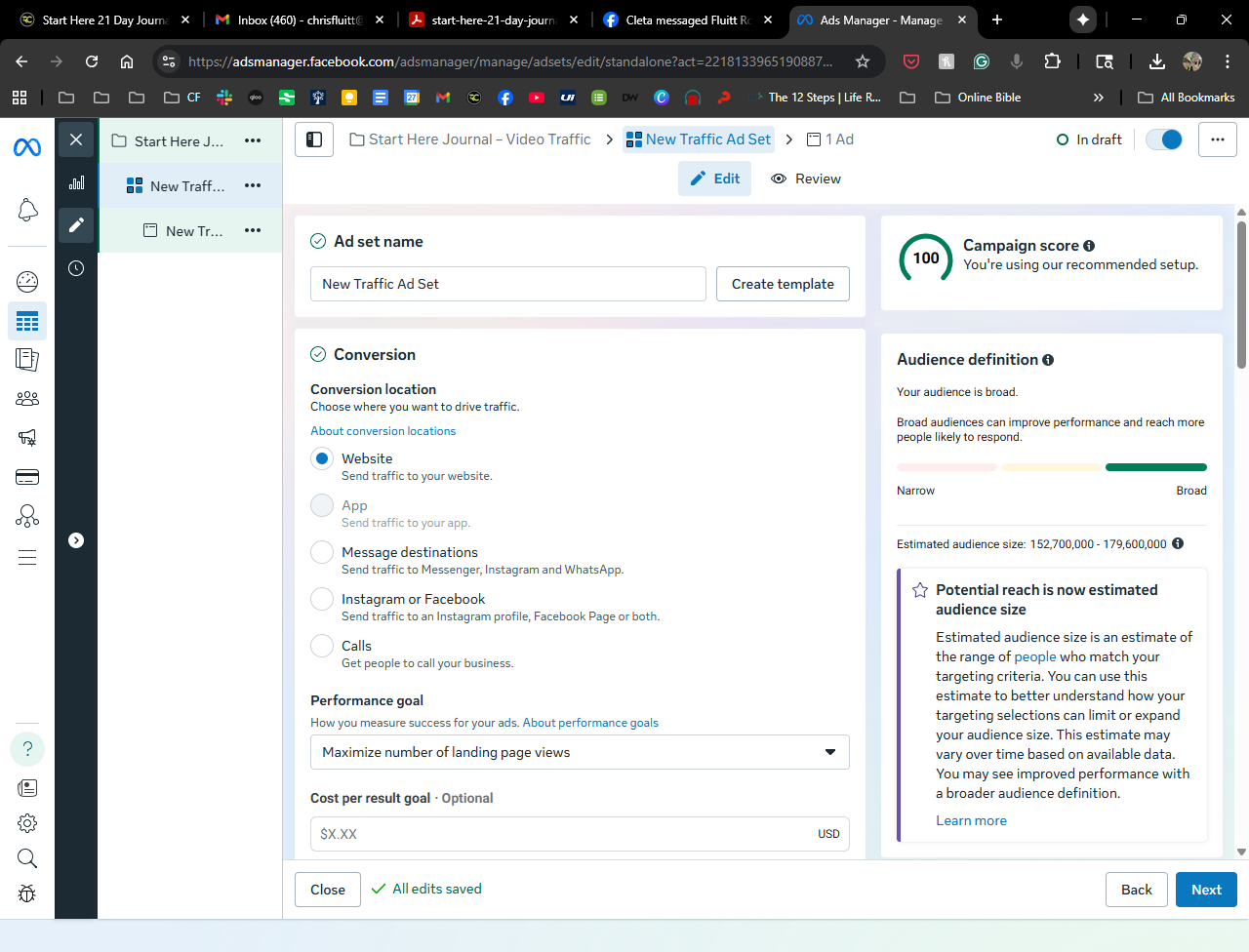Viewport: 1249px width, 952px height.
Task: Switch to the Review tab
Action: [806, 178]
